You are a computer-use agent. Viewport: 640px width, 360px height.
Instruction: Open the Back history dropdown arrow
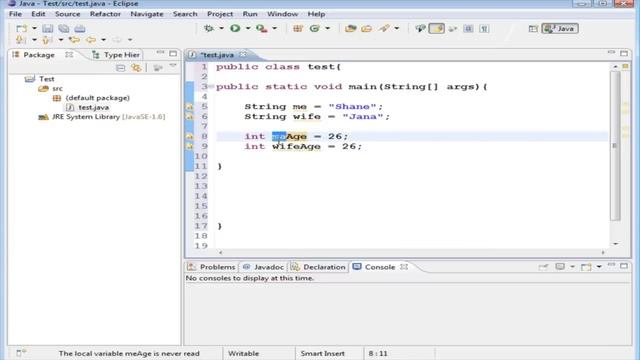103,40
